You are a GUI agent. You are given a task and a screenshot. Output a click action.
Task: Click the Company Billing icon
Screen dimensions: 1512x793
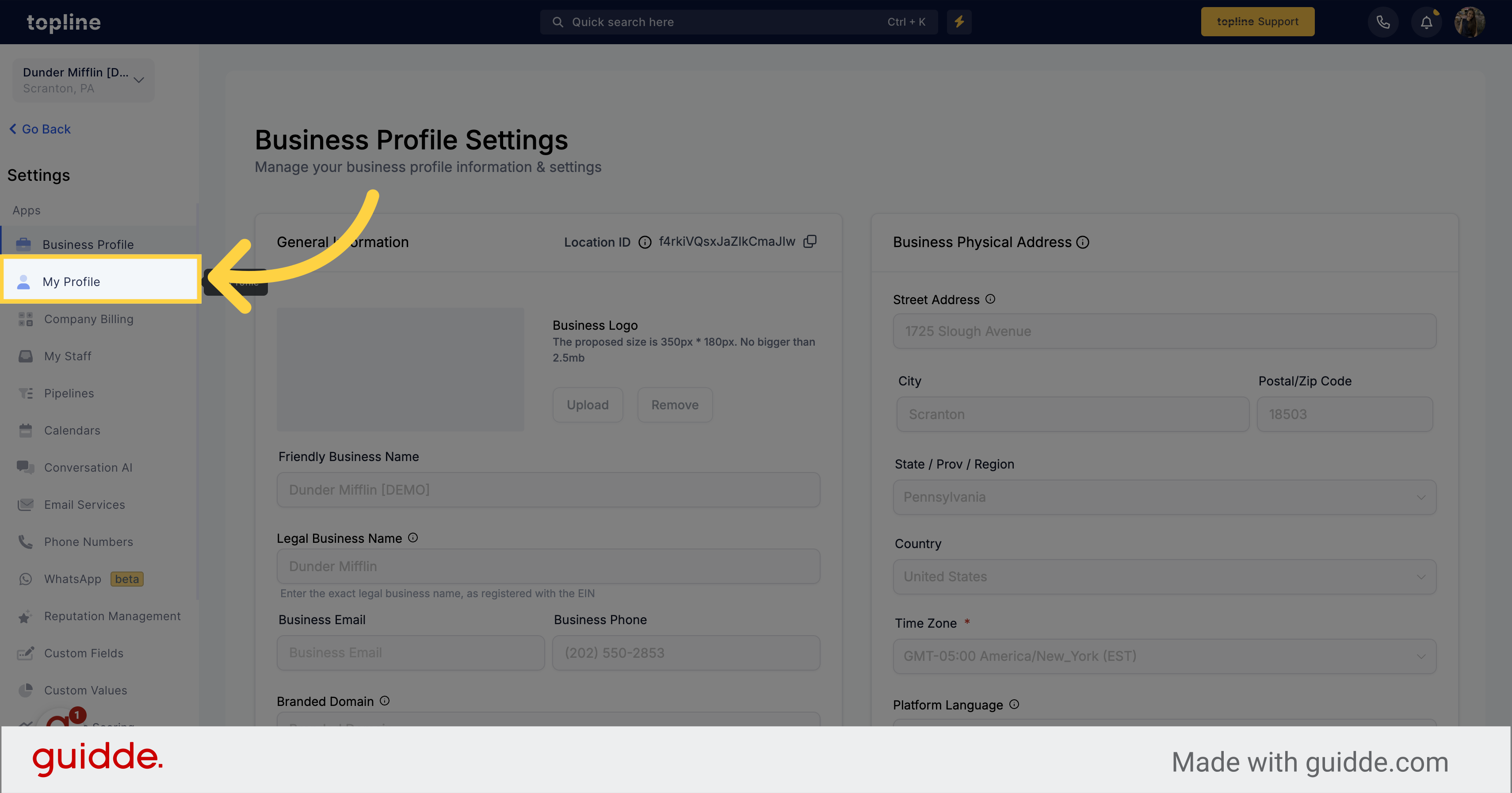coord(25,319)
